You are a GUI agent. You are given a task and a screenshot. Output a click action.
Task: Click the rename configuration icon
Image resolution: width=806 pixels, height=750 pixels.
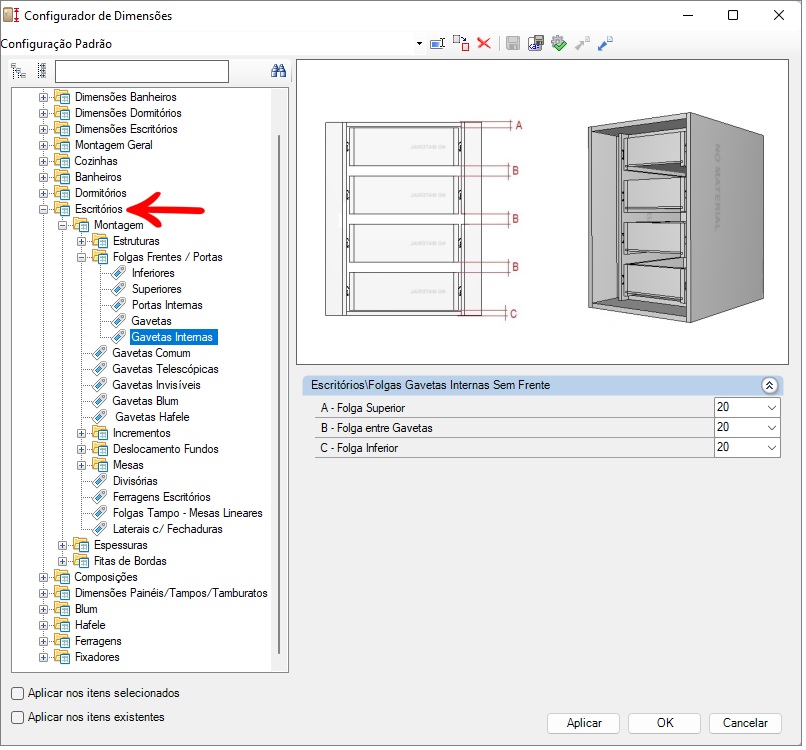coord(438,44)
